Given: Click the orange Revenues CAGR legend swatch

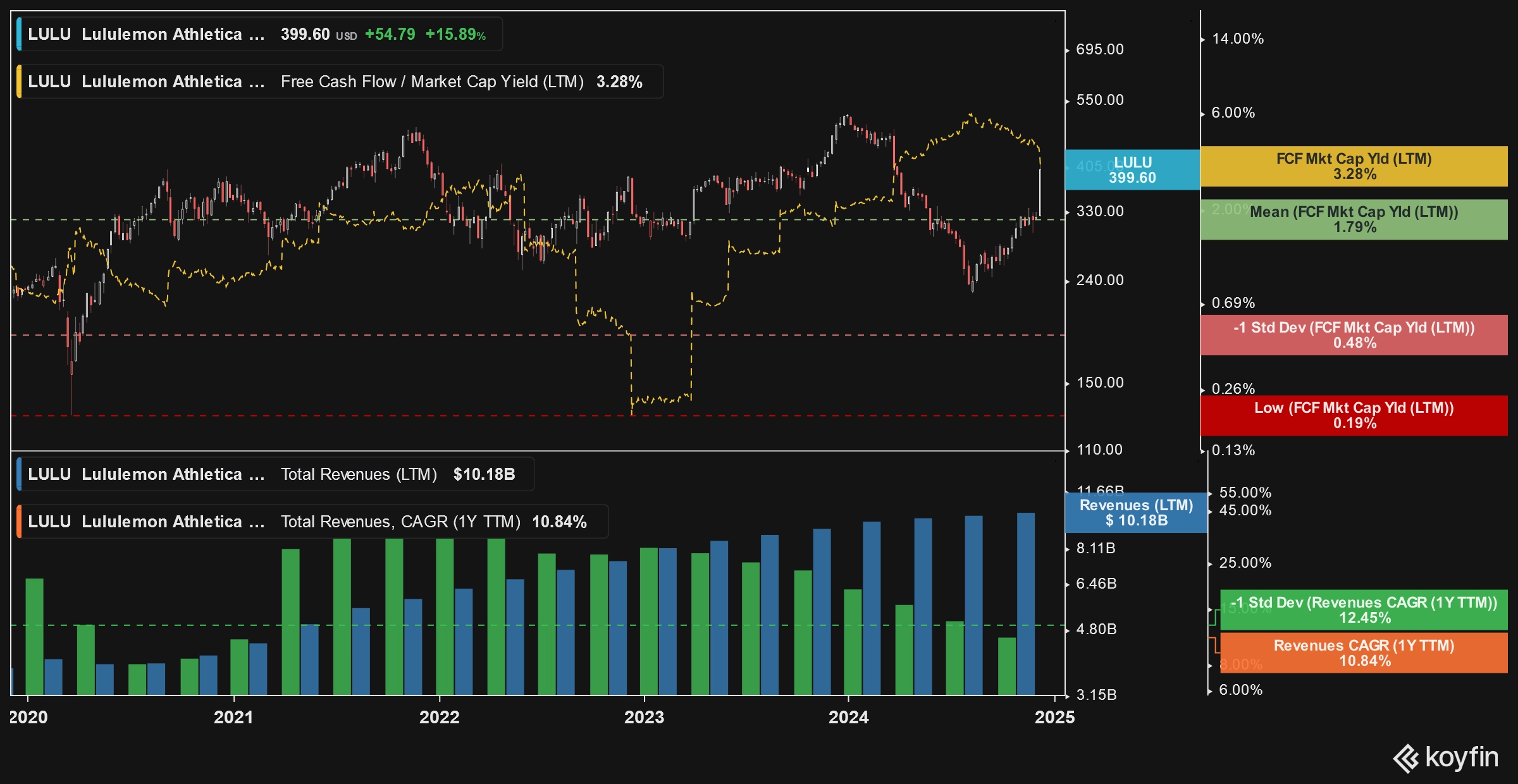Looking at the screenshot, I should click(19, 522).
